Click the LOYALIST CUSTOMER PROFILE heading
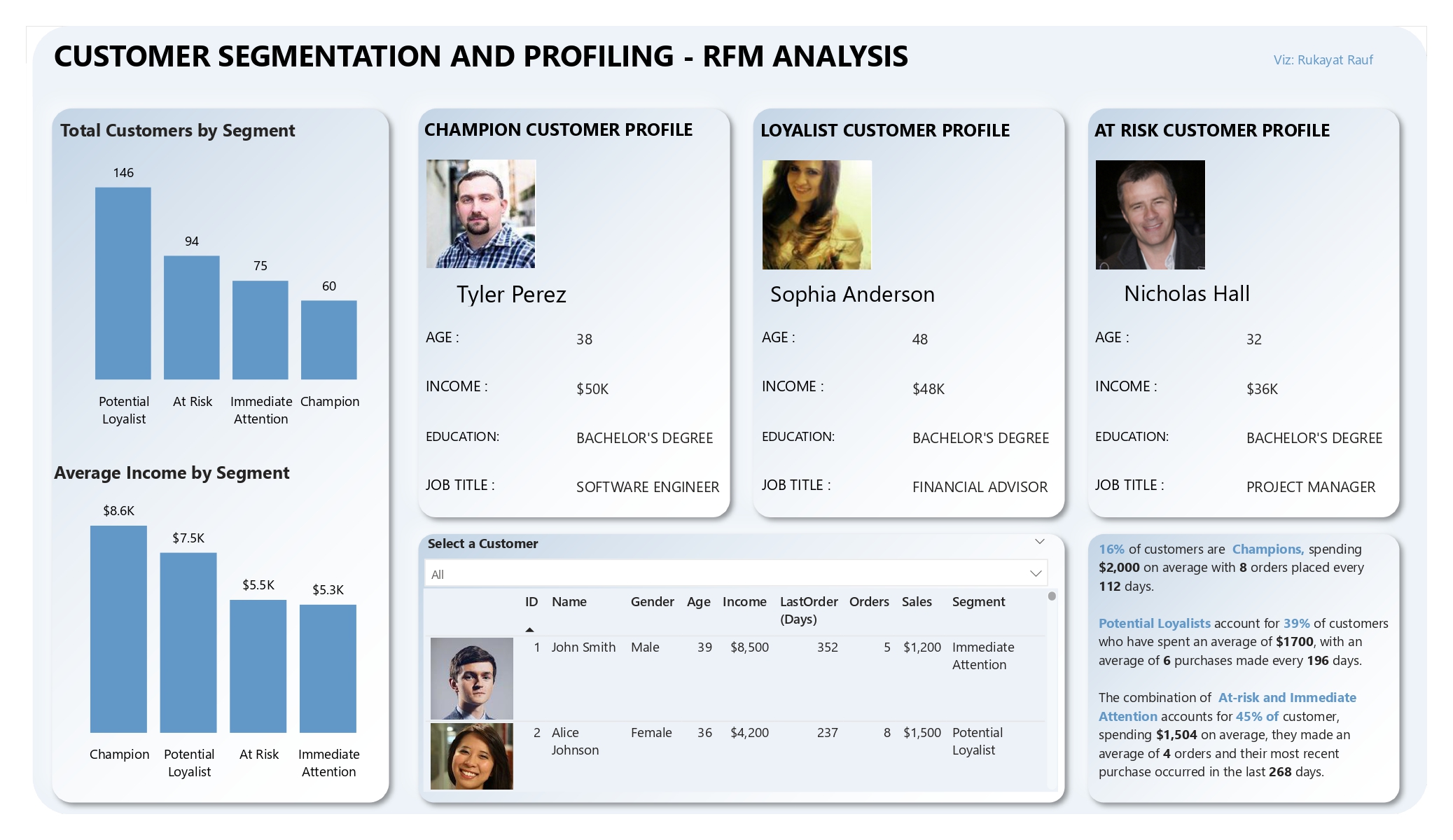 (885, 131)
